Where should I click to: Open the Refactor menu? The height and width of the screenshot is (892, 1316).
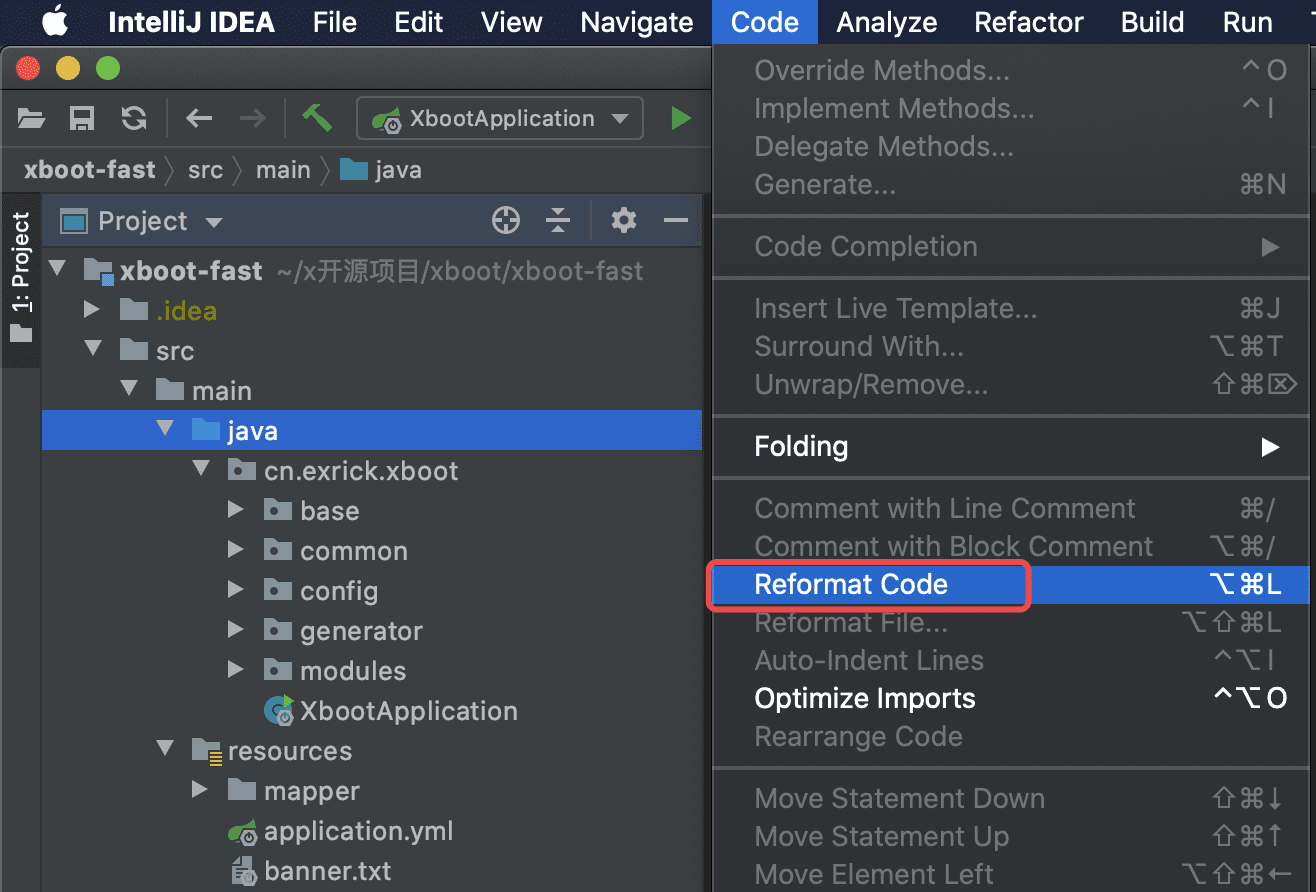click(1029, 22)
